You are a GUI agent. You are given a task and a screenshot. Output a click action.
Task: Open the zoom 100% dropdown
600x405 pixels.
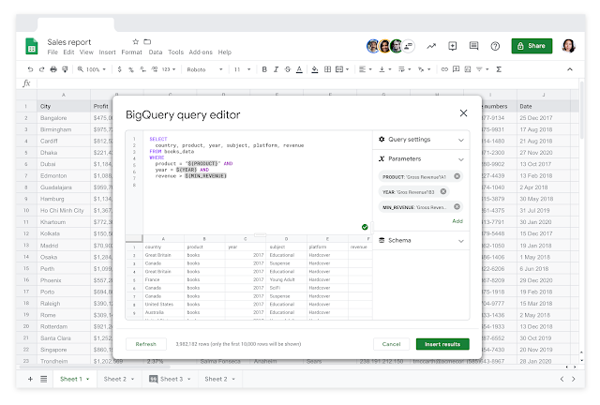click(x=92, y=69)
